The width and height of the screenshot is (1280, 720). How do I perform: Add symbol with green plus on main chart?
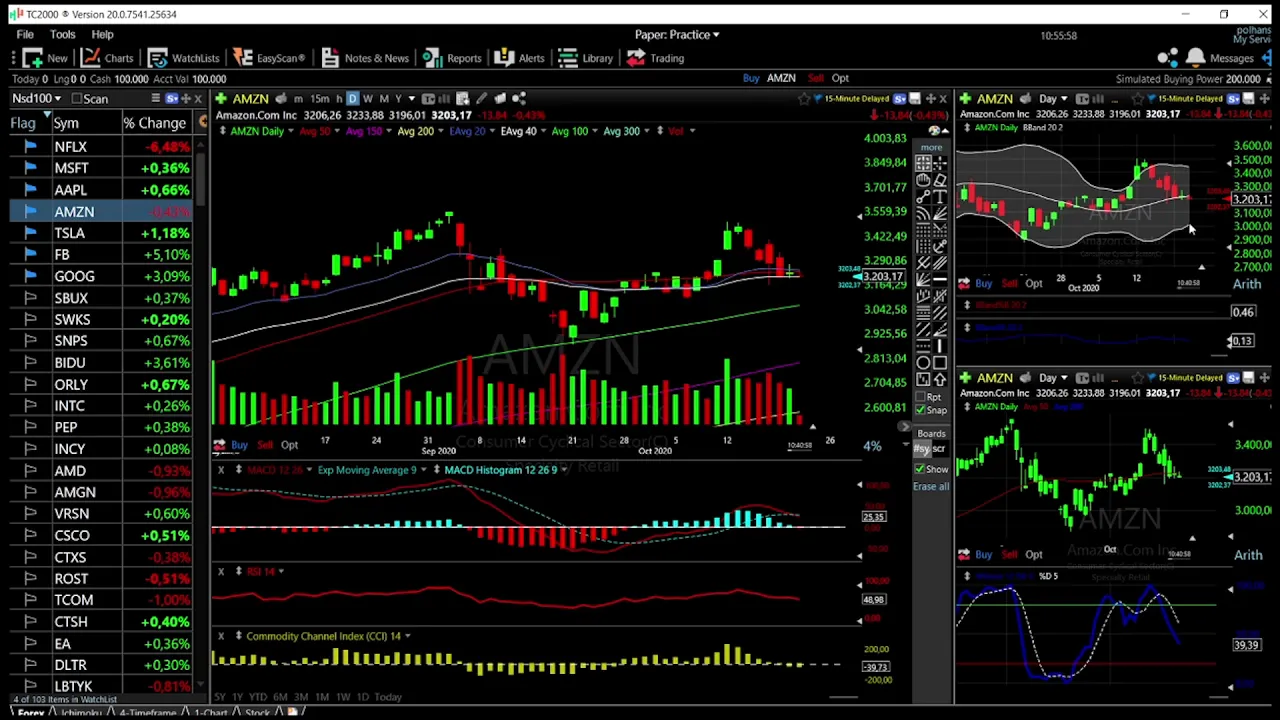(x=221, y=98)
